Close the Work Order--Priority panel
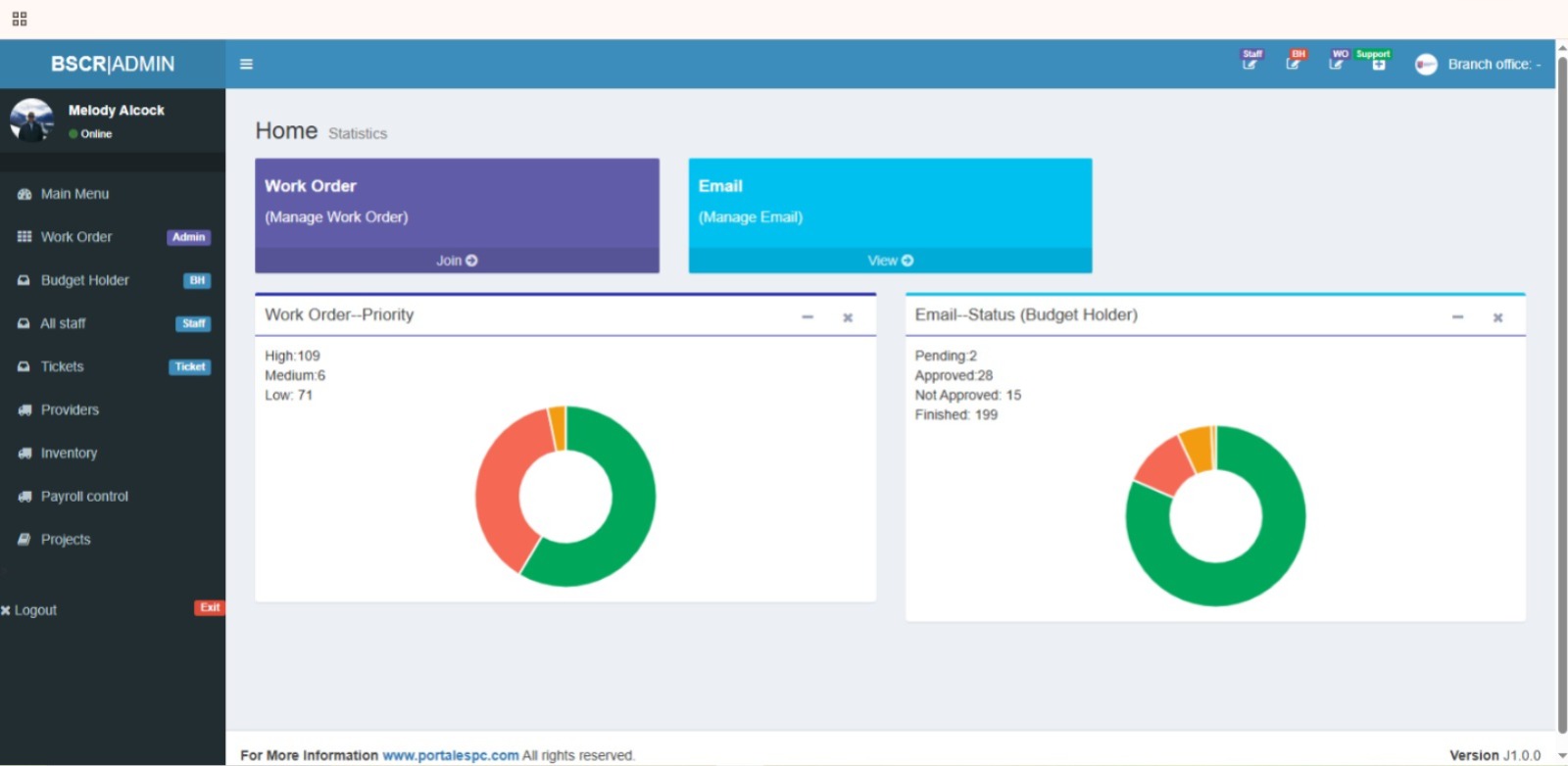This screenshot has height=766, width=1568. pos(848,317)
